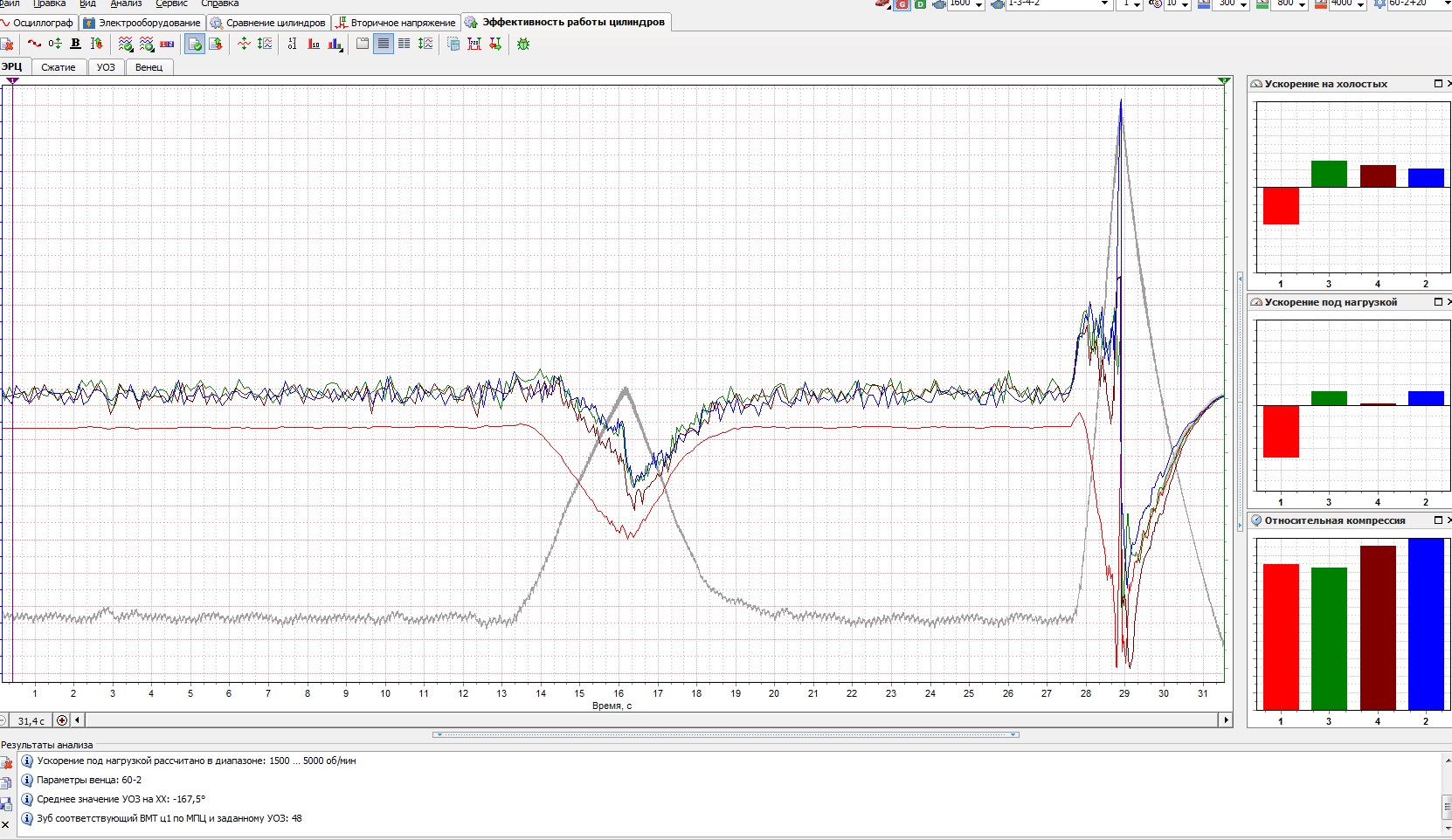Maximize the Ускорение на холостых panel
Image resolution: width=1452 pixels, height=840 pixels.
coord(1438,84)
